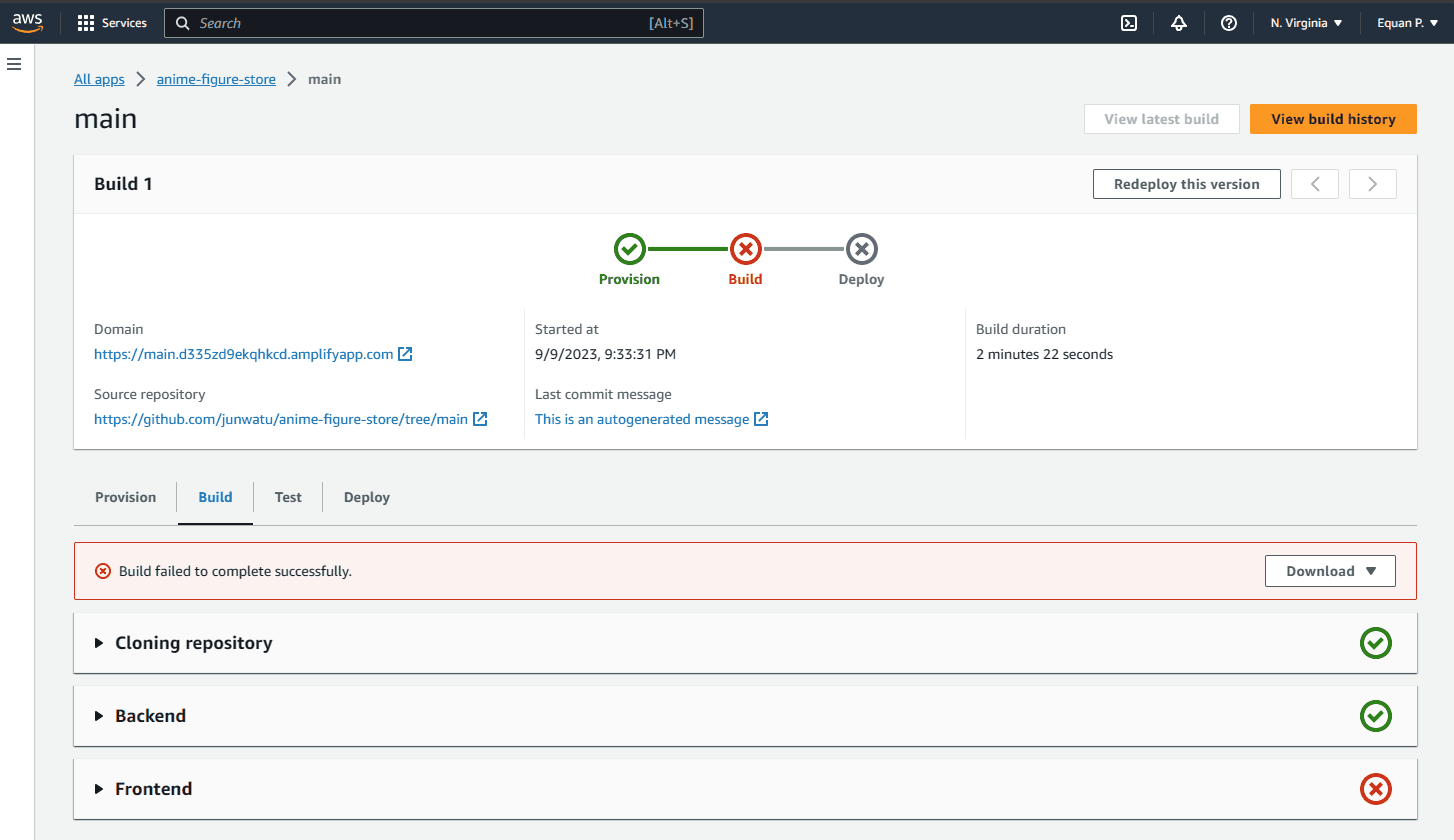Screen dimensions: 1454x840
Task: Click the AWS logo
Action: point(27,22)
